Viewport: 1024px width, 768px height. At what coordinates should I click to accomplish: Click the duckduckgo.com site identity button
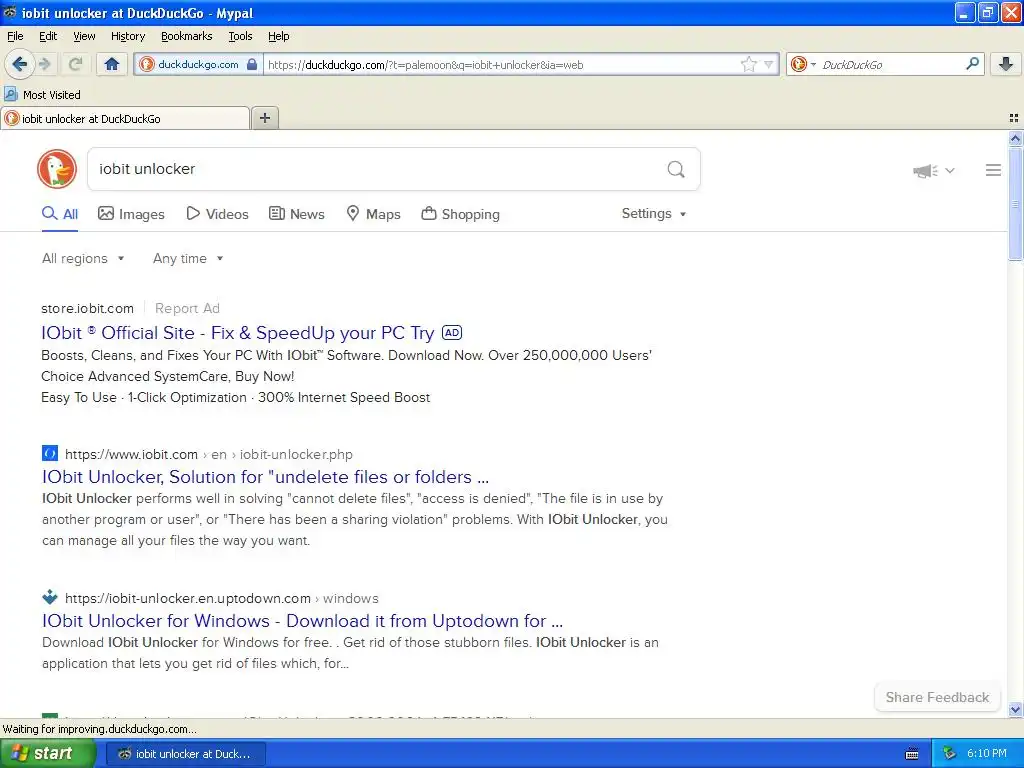point(199,64)
